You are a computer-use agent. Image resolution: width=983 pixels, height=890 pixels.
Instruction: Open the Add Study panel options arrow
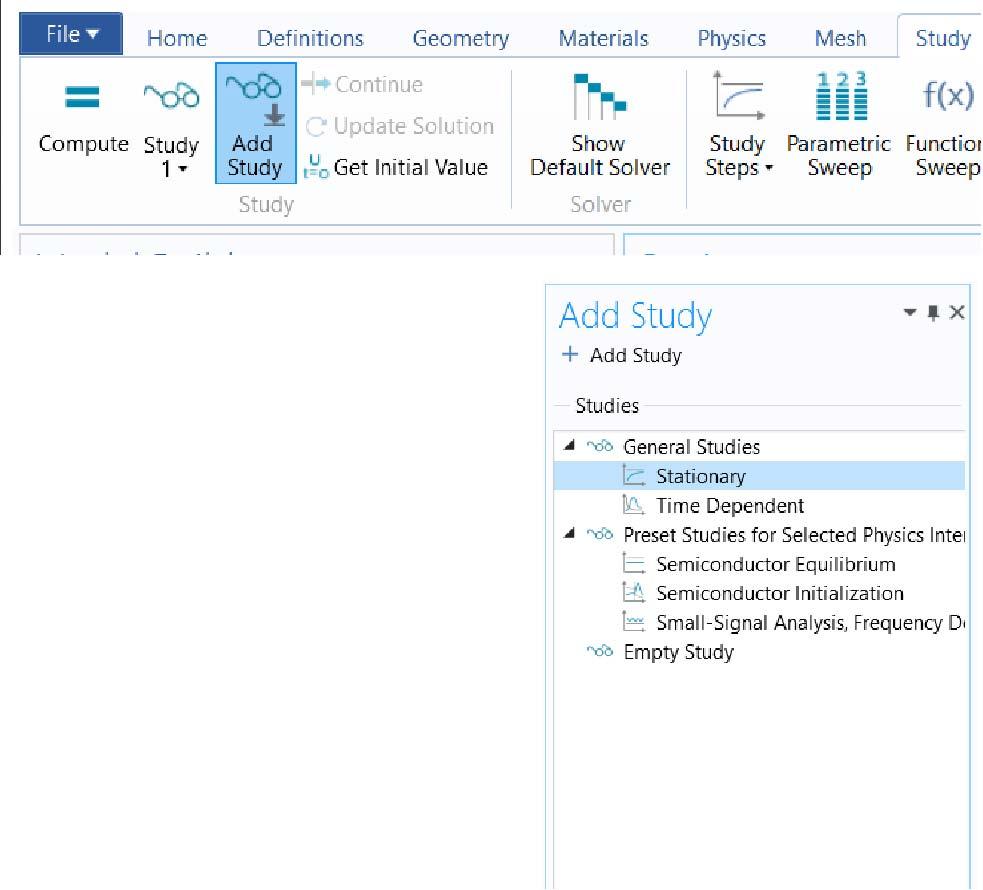[x=910, y=312]
